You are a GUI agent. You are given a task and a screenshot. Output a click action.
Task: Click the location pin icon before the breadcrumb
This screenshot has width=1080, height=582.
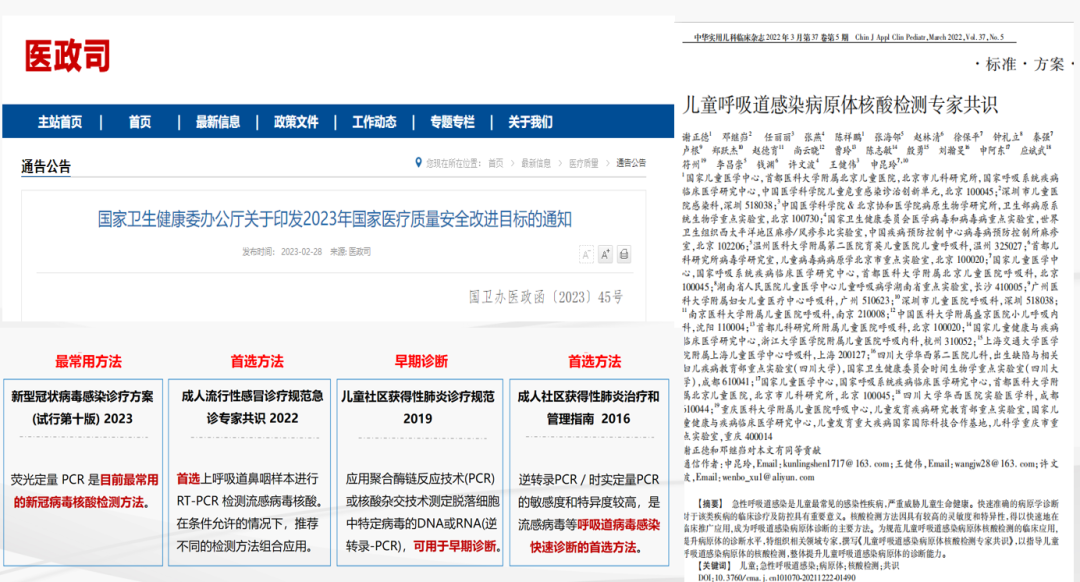click(x=418, y=163)
